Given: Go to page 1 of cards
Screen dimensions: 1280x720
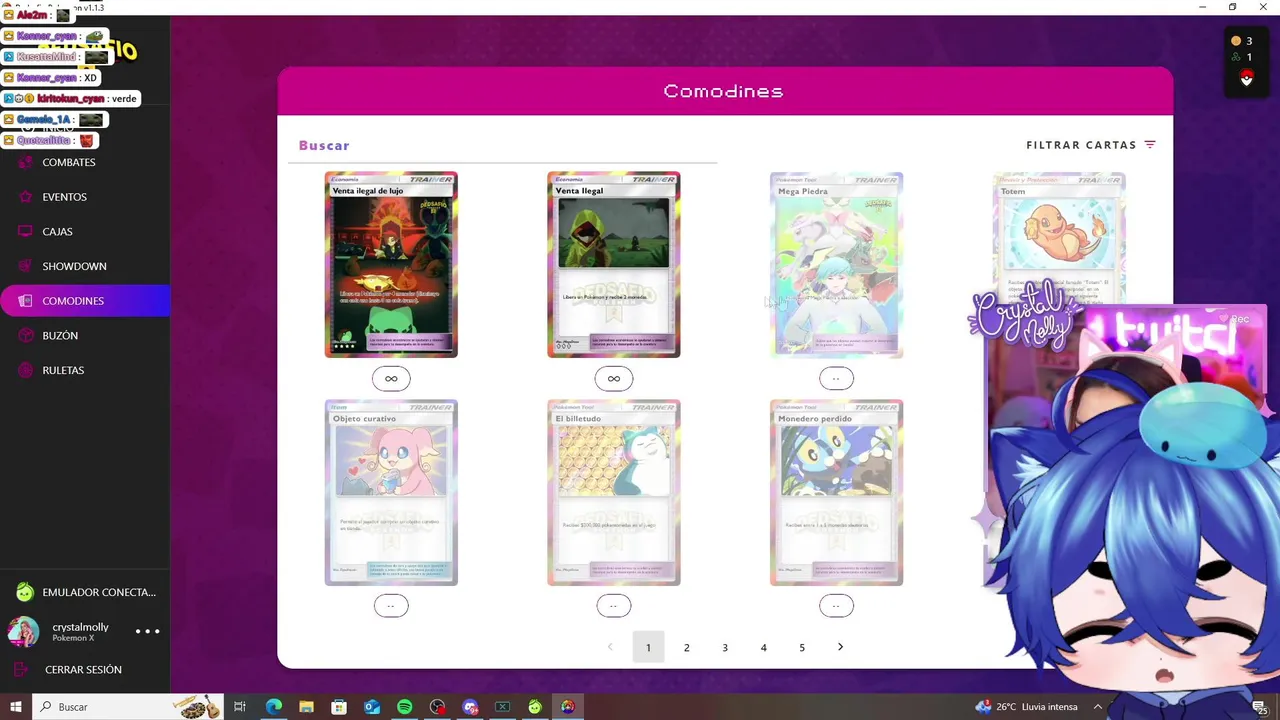Looking at the screenshot, I should coord(648,647).
